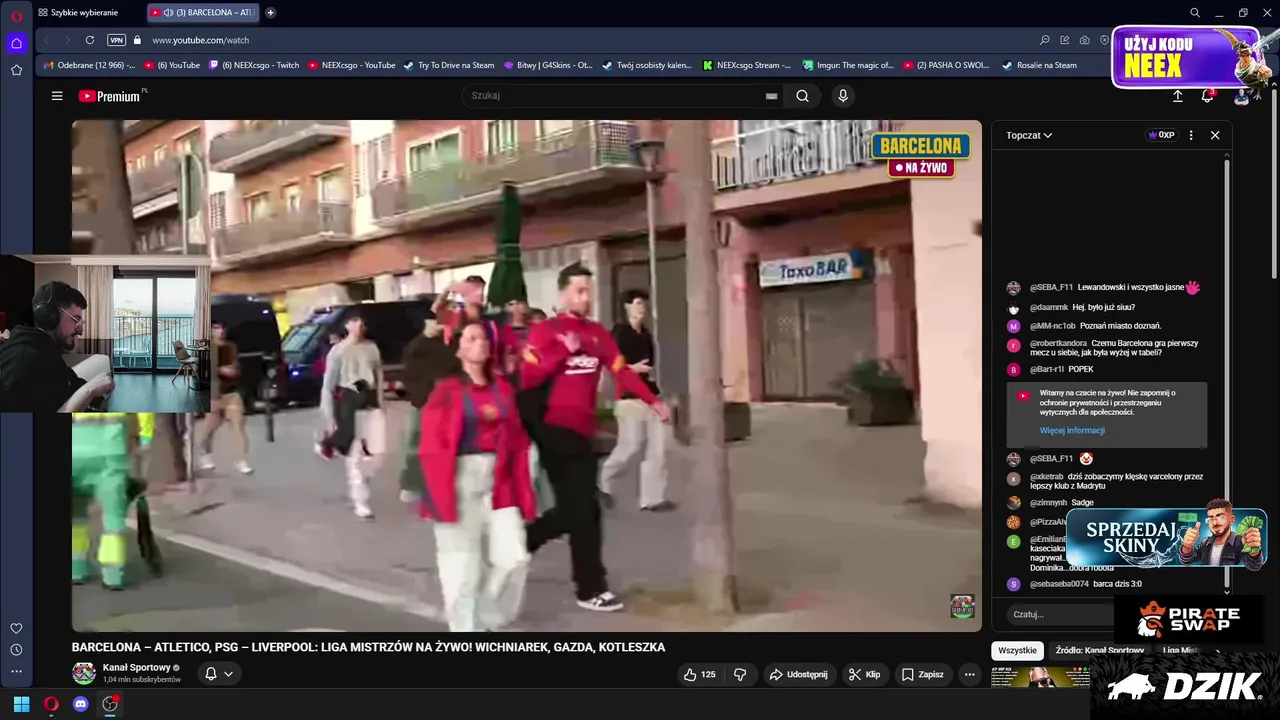Open sidebar more options three dots
1280x720 pixels.
[16, 671]
